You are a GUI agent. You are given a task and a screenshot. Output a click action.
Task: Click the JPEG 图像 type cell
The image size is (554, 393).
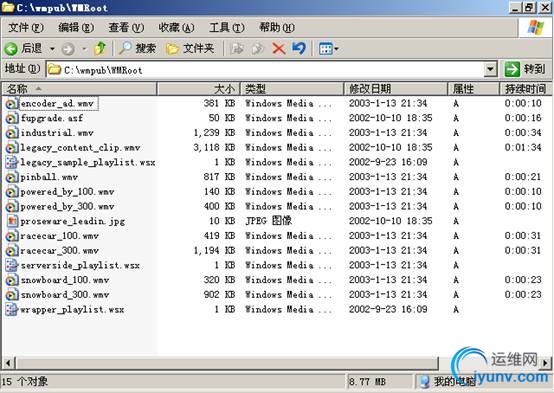click(x=269, y=221)
